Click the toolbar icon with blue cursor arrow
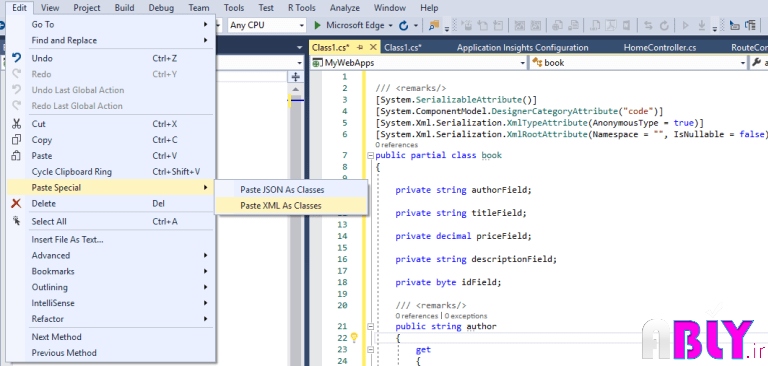 click(734, 25)
